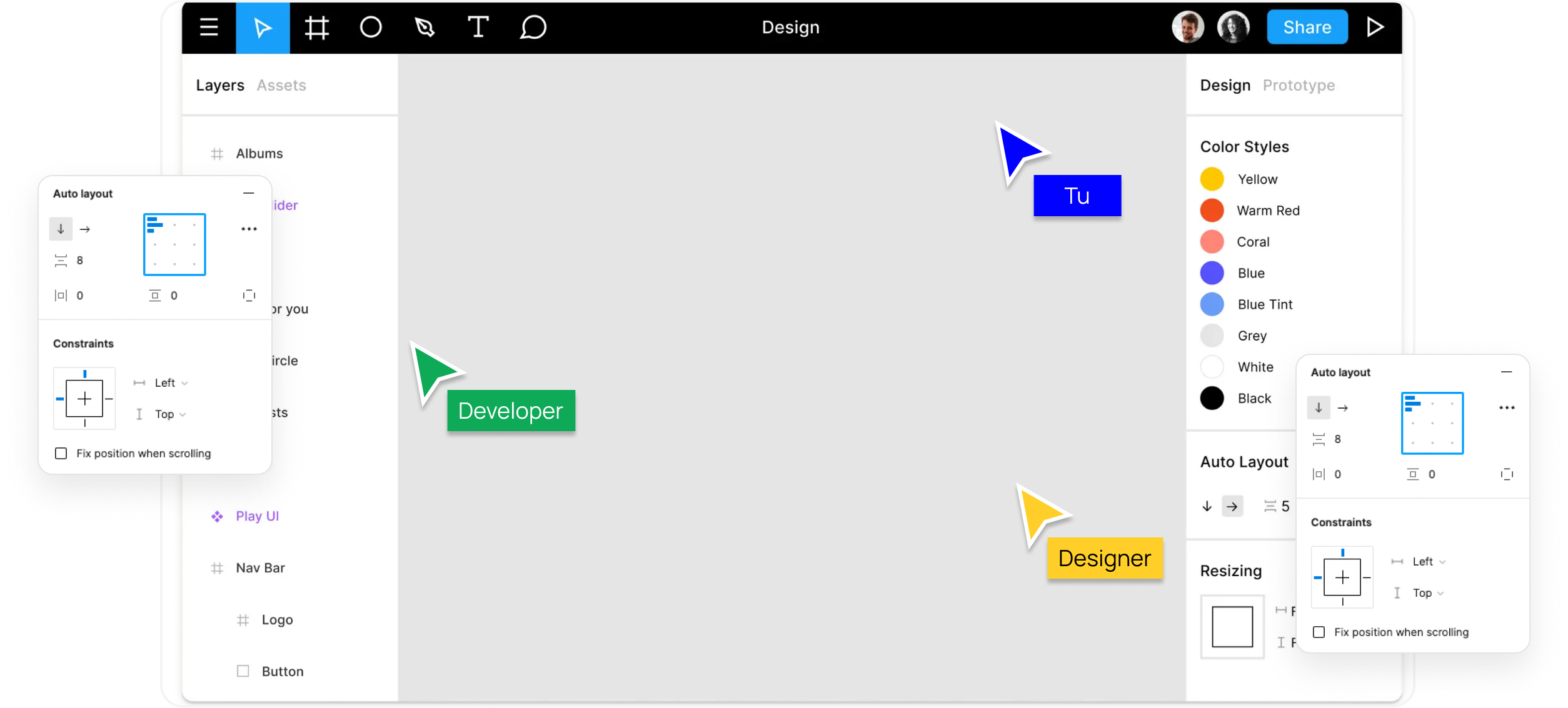Click the Play UI component icon
1568x708 pixels.
217,517
